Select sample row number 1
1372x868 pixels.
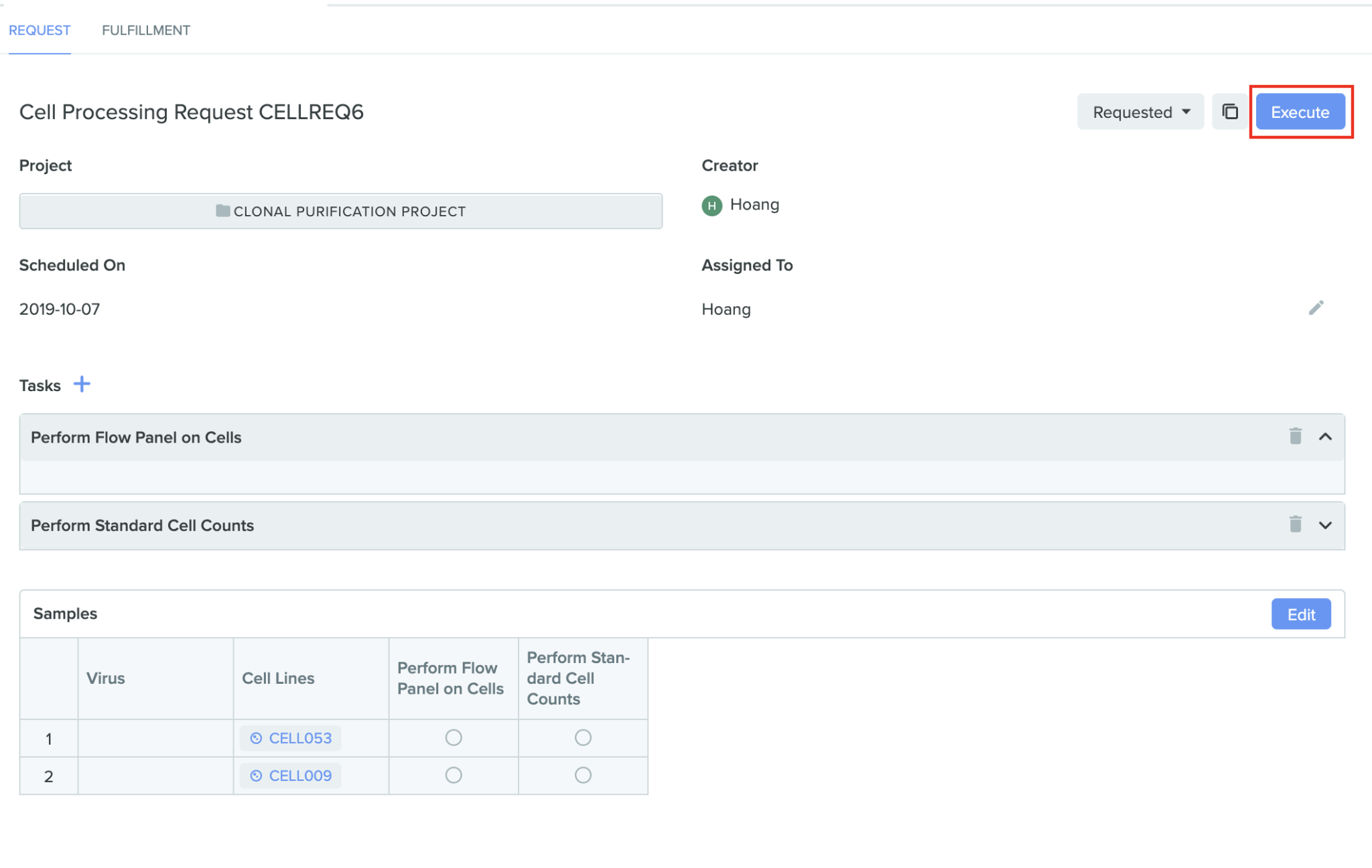click(x=49, y=738)
